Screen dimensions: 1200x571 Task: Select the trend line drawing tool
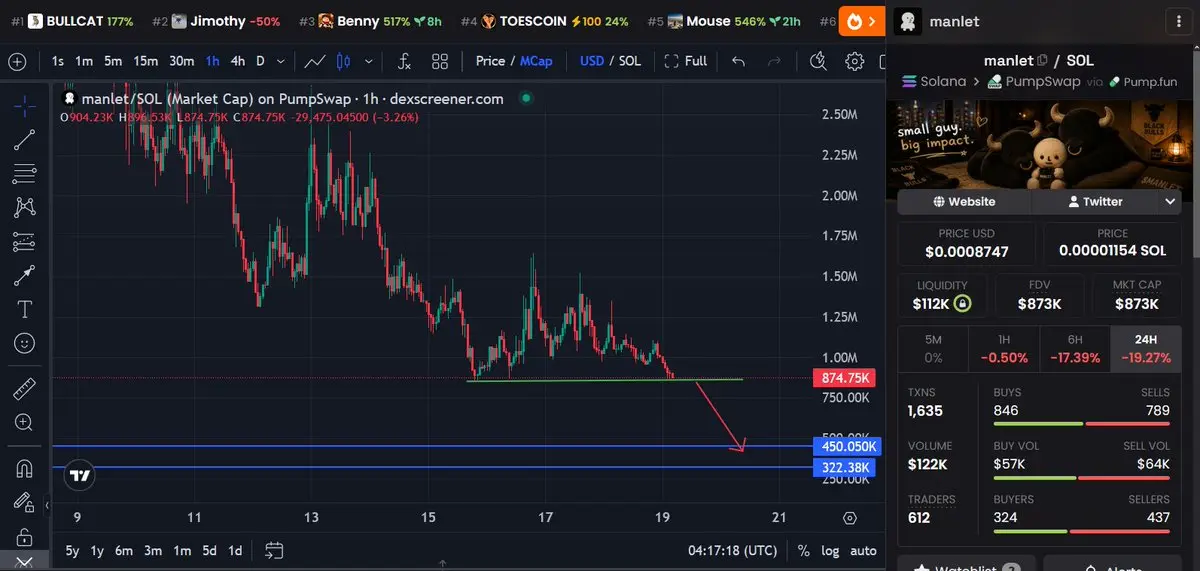point(25,139)
